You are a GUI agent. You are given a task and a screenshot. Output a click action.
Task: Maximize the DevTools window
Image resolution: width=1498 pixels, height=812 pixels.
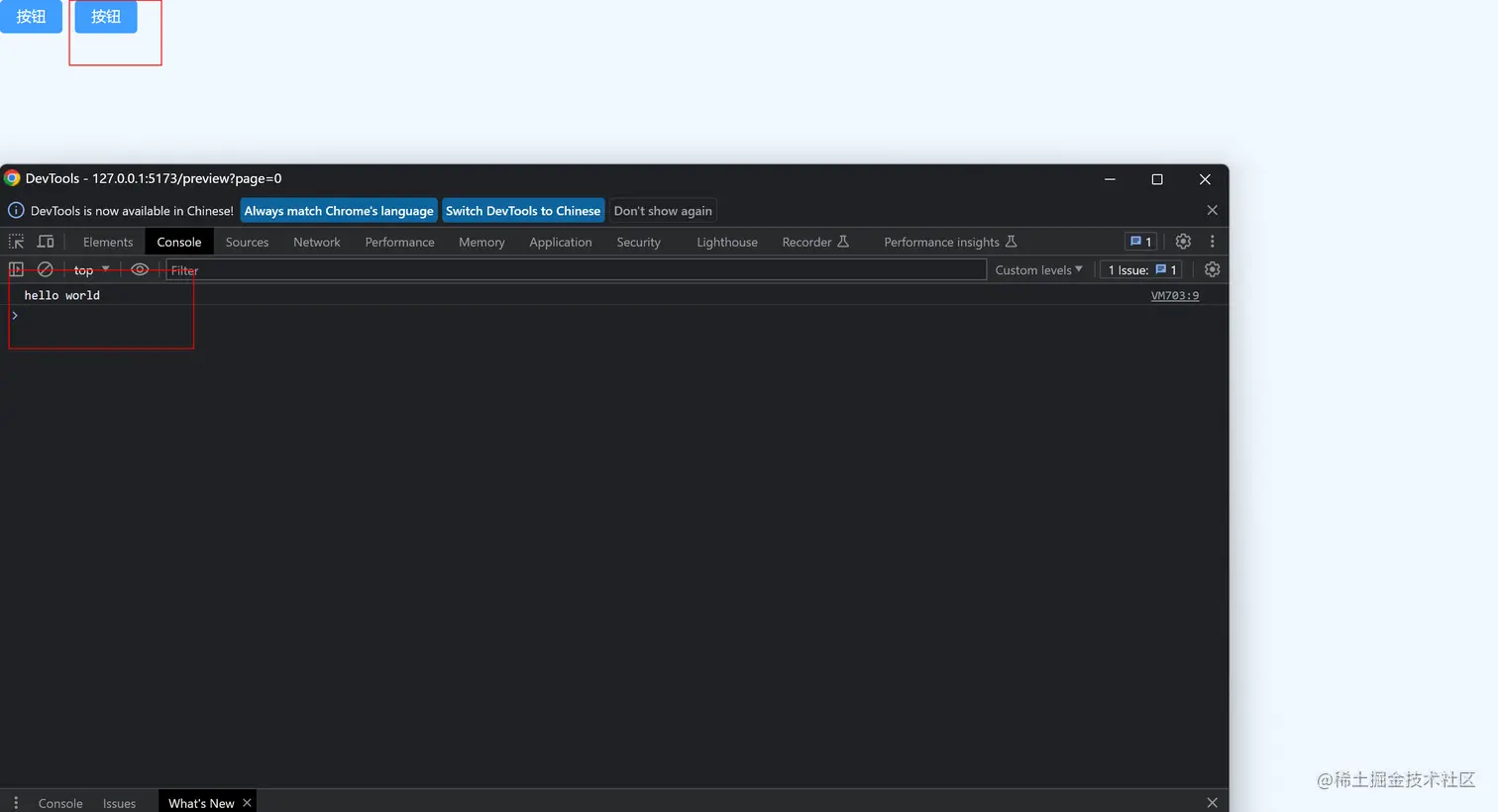click(1156, 179)
